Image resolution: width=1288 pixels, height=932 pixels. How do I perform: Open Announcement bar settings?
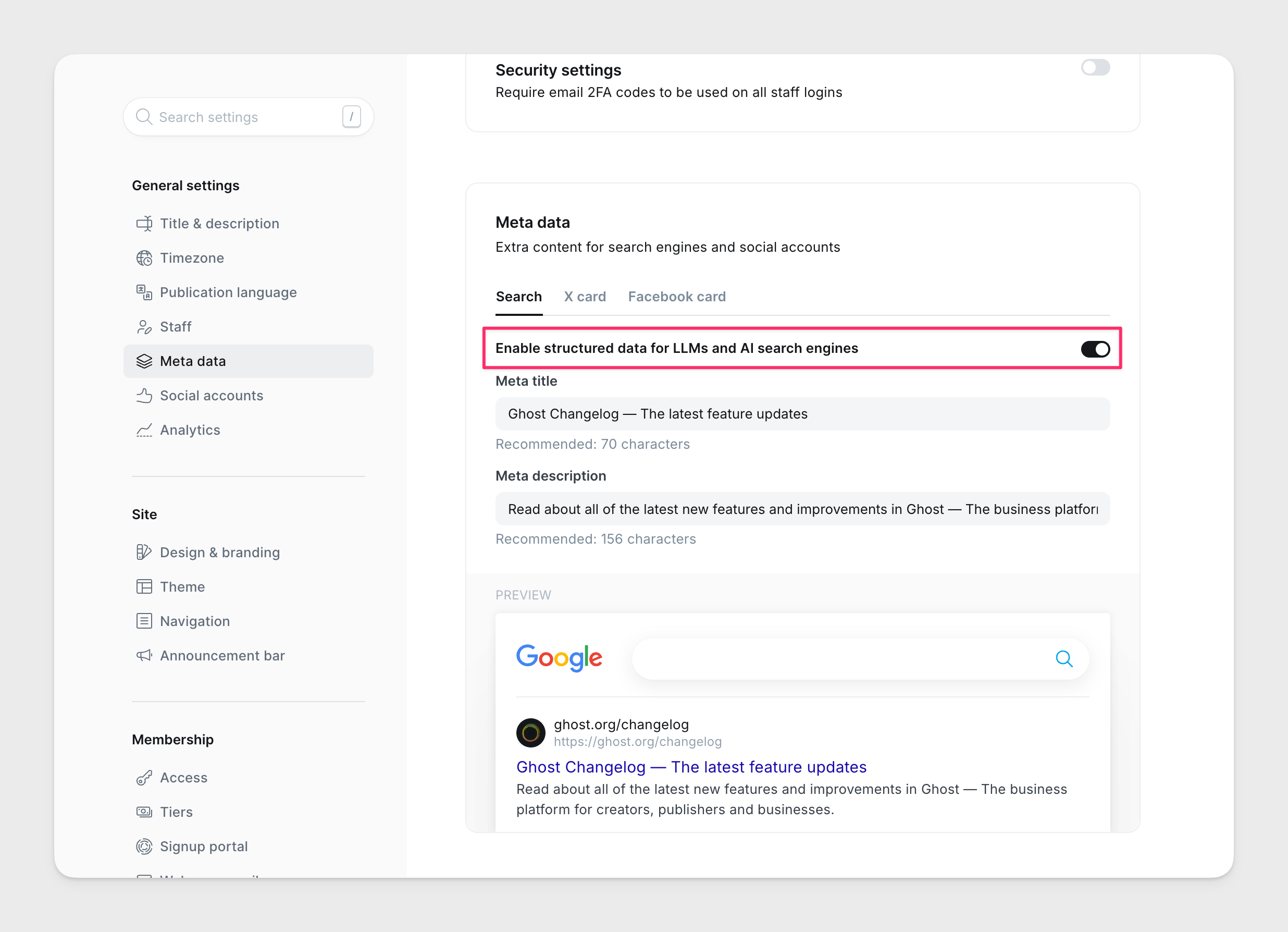[248, 656]
